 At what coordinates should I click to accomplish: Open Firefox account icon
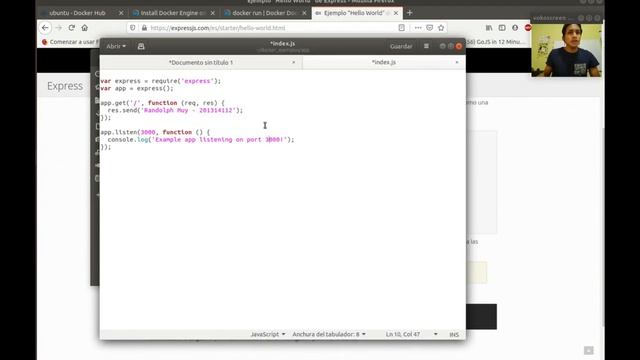click(x=515, y=28)
